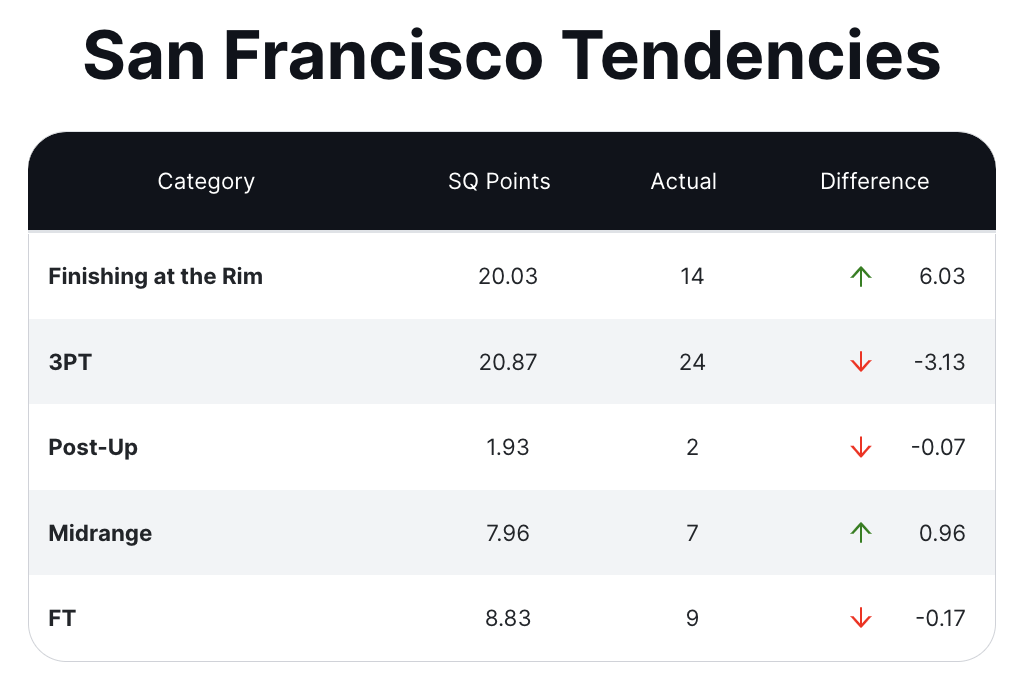The height and width of the screenshot is (684, 1012).
Task: Select the SQ Points column header
Action: pos(499,181)
